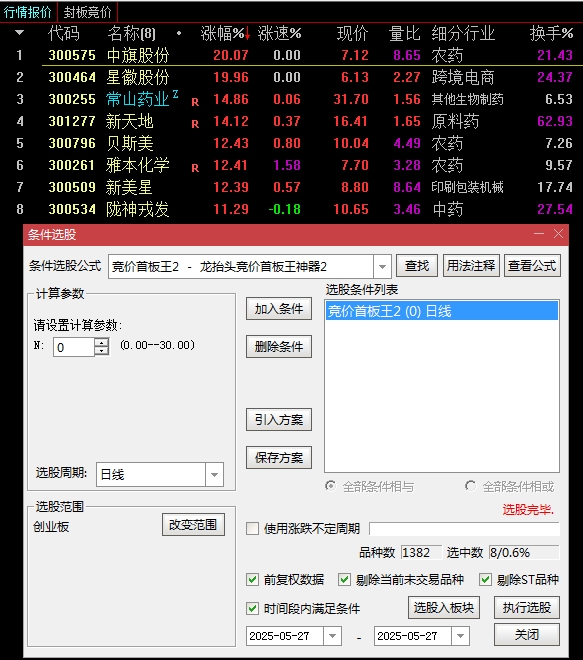Switch to the 行情报价 tab
Viewport: 583px width, 660px height.
coord(28,12)
